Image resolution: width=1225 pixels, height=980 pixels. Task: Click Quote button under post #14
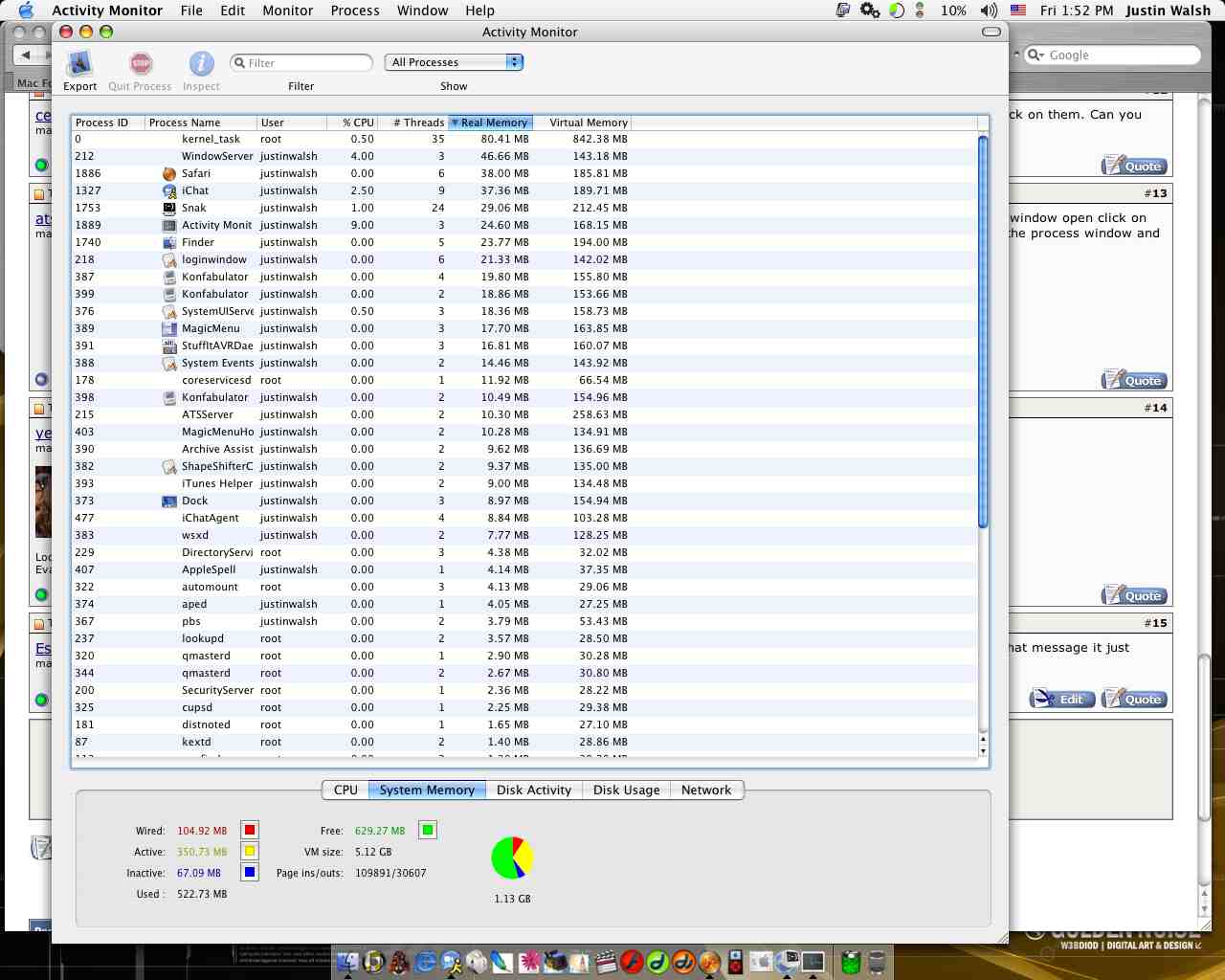point(1134,595)
